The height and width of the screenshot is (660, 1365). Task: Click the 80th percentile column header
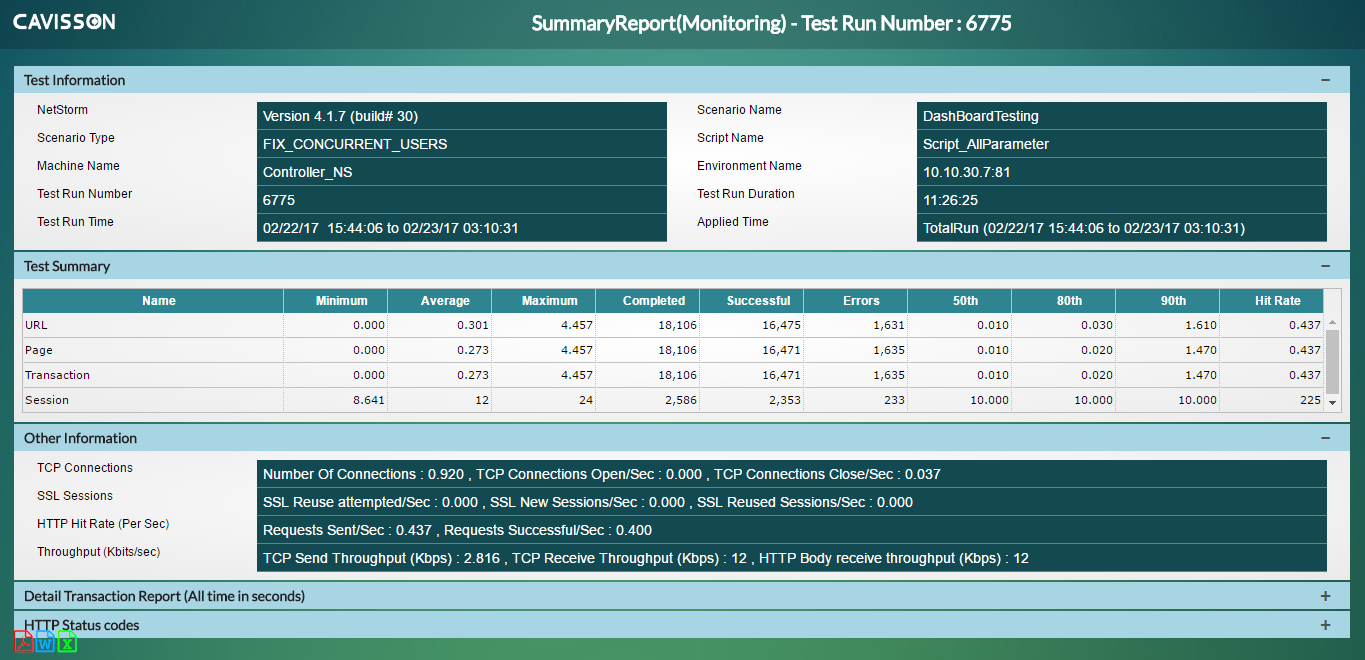[x=1064, y=301]
